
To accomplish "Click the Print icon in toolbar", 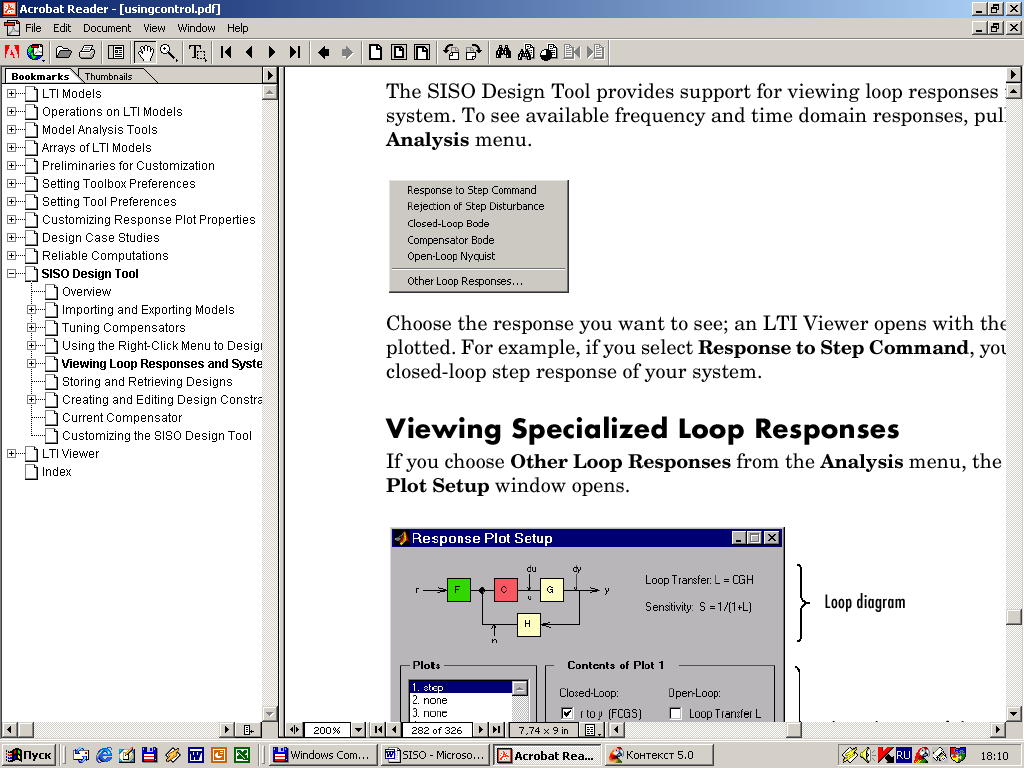I will coord(87,52).
